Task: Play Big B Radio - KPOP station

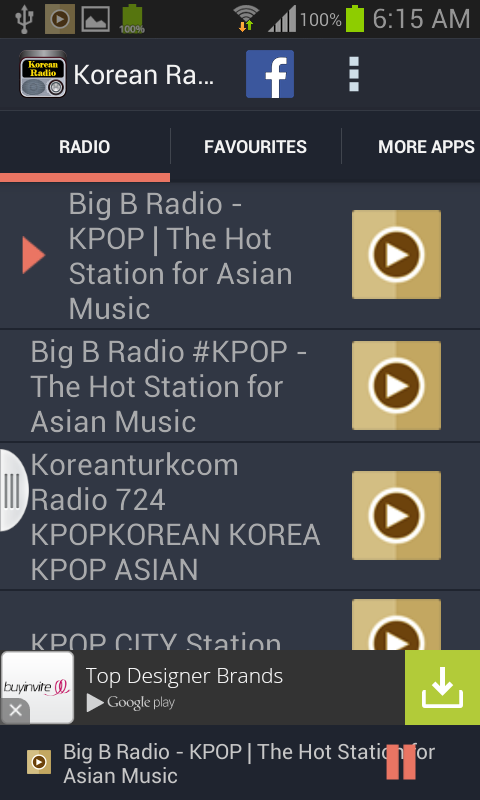Action: pyautogui.click(x=396, y=254)
